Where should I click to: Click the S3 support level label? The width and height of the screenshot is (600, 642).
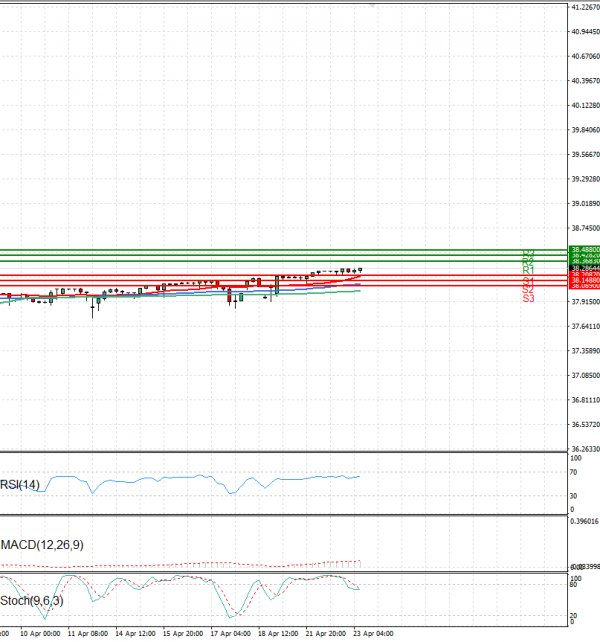point(528,298)
